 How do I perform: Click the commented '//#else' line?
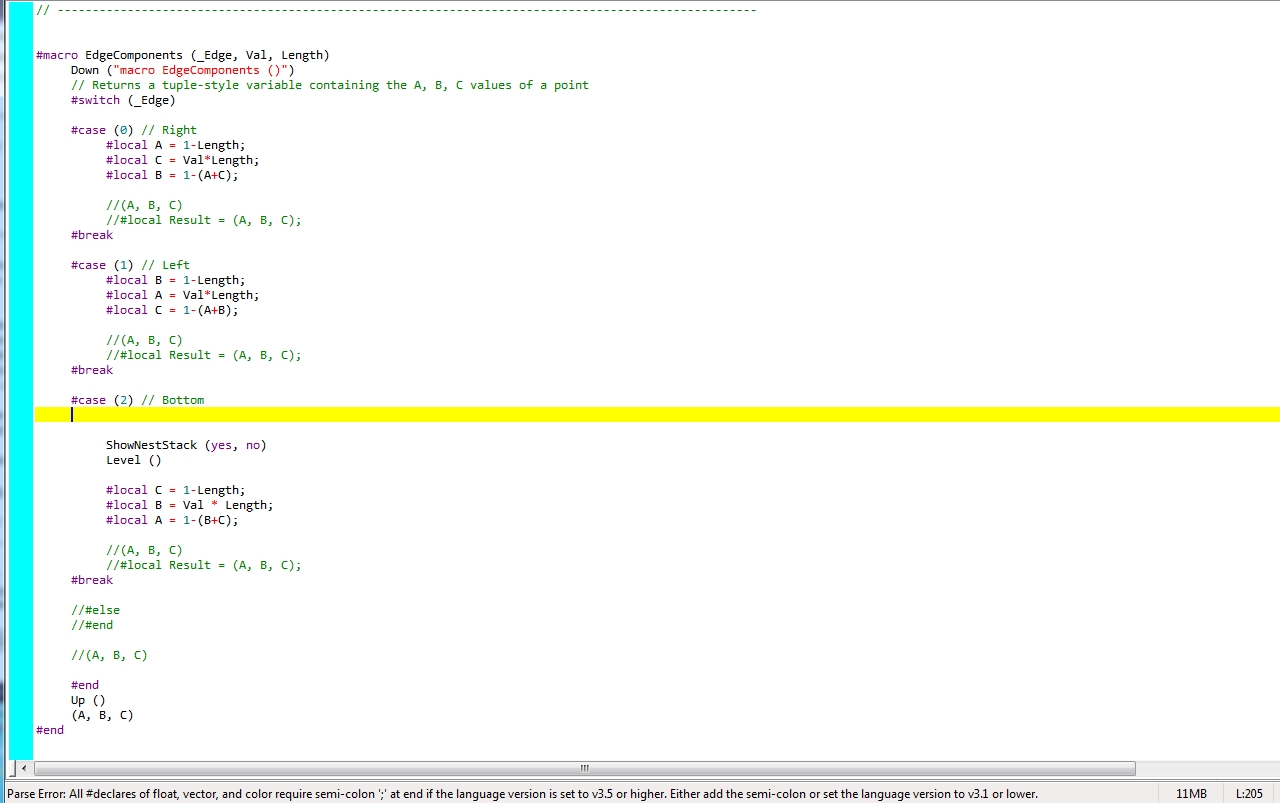pyautogui.click(x=95, y=610)
